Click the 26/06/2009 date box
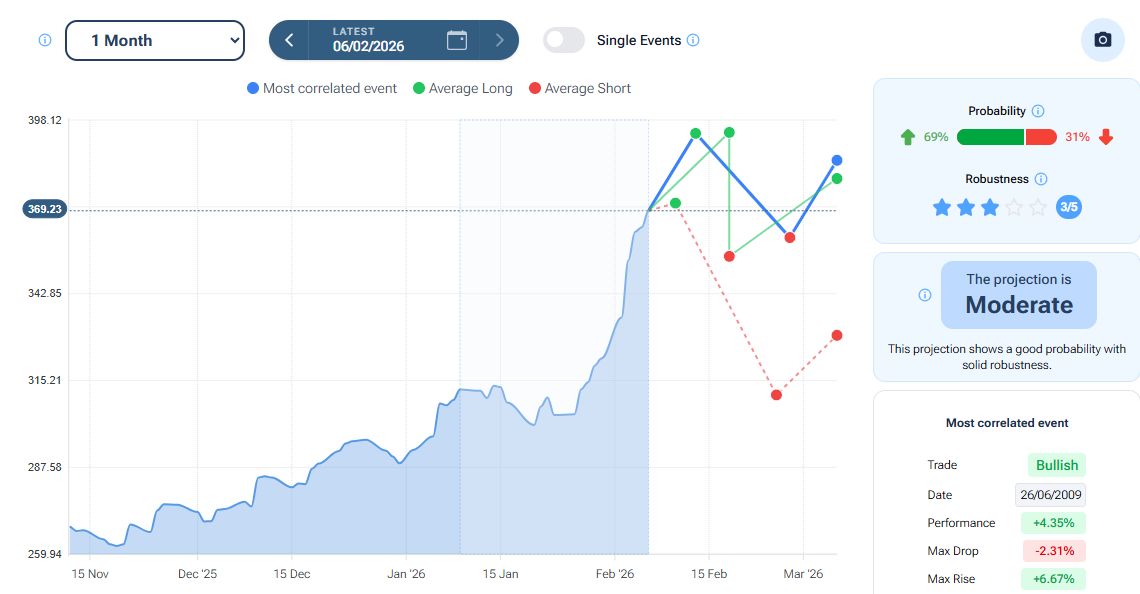Screen dimensions: 1140x594 [x=1050, y=495]
